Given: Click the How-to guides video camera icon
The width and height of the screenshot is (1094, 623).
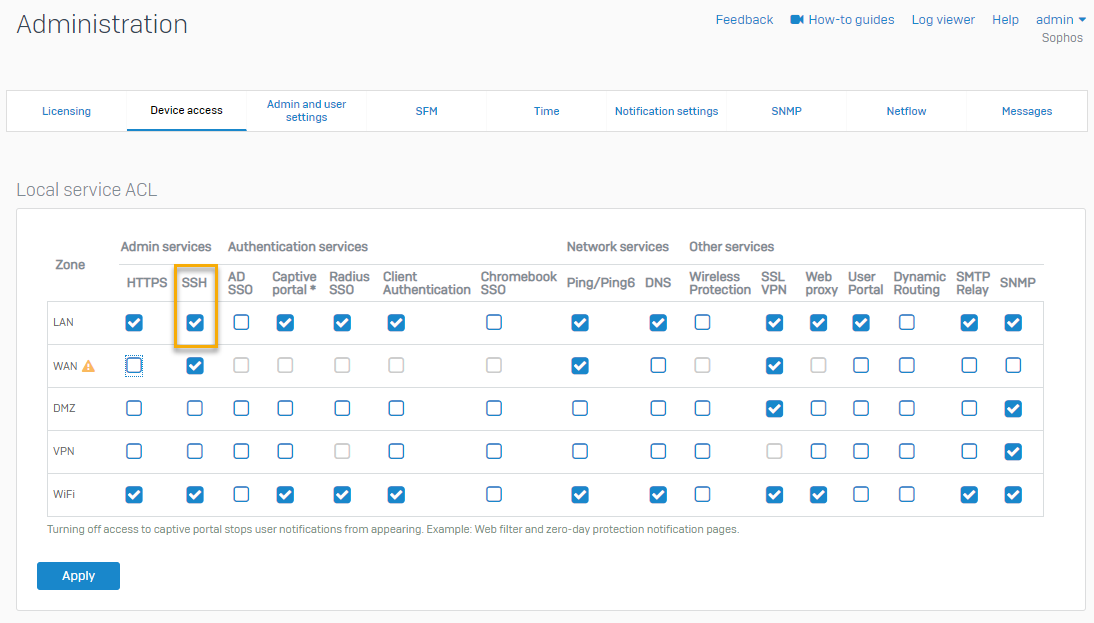Looking at the screenshot, I should pos(797,20).
